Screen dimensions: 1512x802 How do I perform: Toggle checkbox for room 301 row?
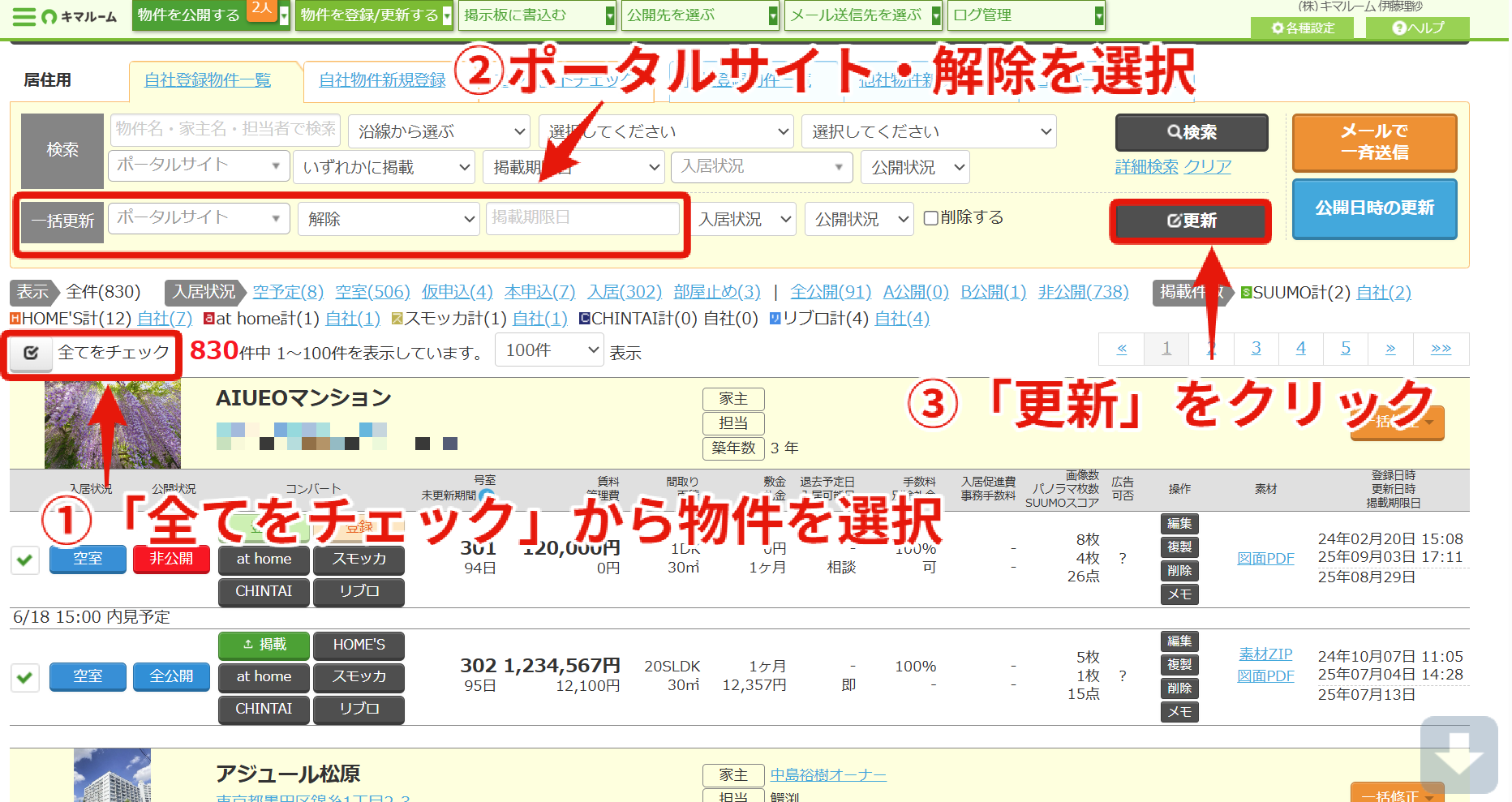pos(25,560)
